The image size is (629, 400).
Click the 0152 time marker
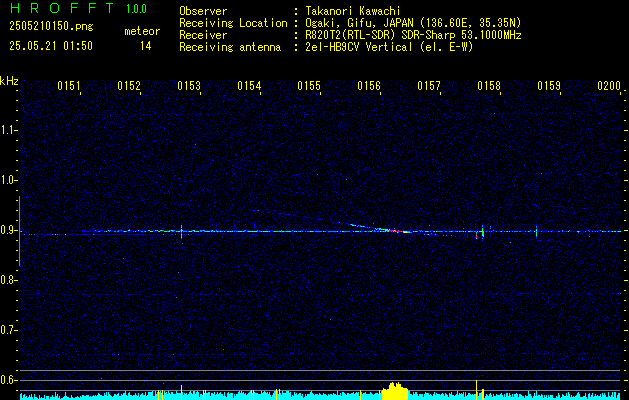coord(129,86)
